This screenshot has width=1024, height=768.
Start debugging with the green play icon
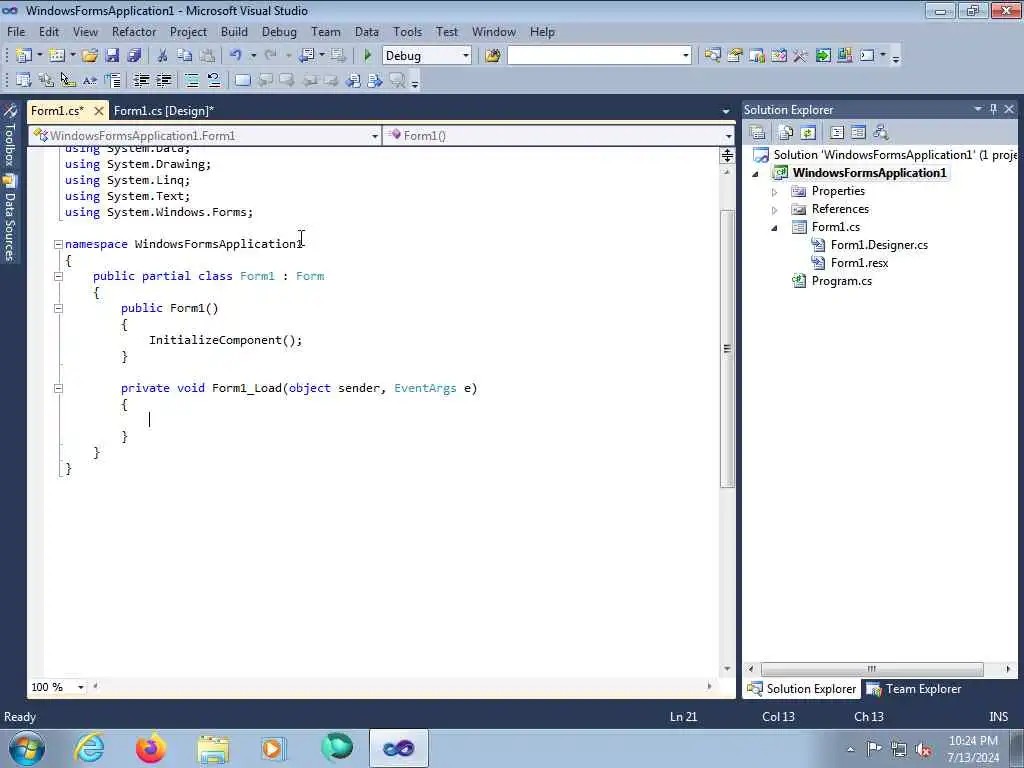pos(367,56)
